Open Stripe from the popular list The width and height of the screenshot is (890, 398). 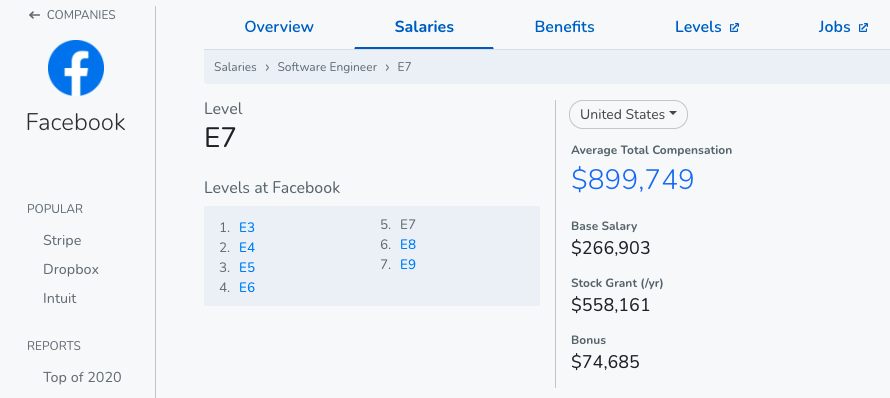pyautogui.click(x=62, y=240)
